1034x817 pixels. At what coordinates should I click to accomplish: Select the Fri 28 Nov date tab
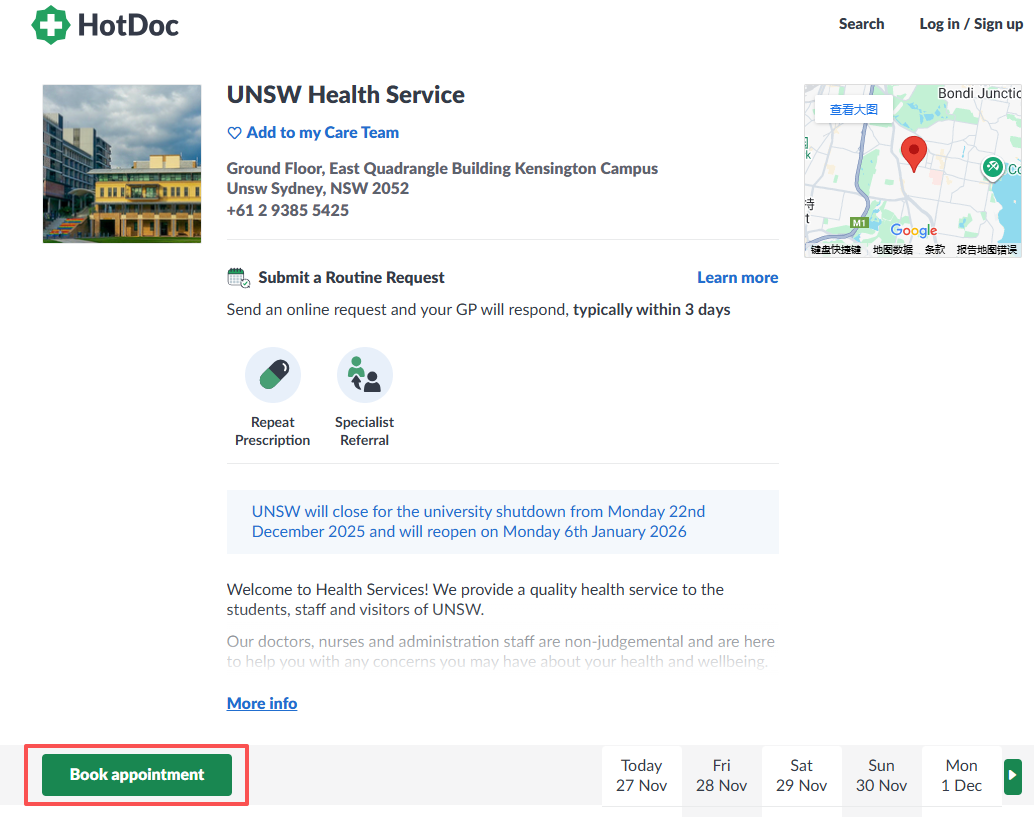[721, 775]
